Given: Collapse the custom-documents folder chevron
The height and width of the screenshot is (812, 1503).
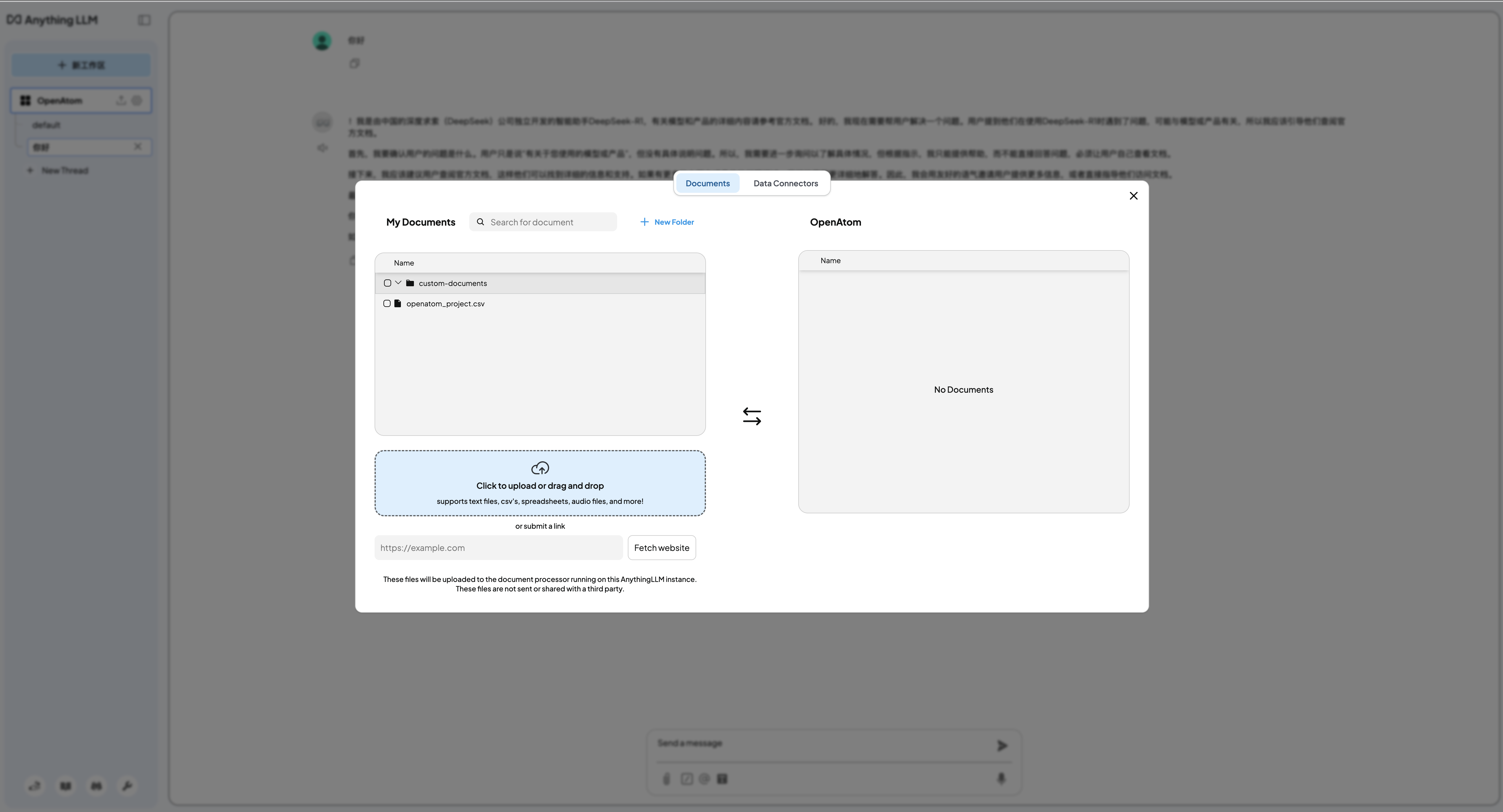Looking at the screenshot, I should point(399,283).
